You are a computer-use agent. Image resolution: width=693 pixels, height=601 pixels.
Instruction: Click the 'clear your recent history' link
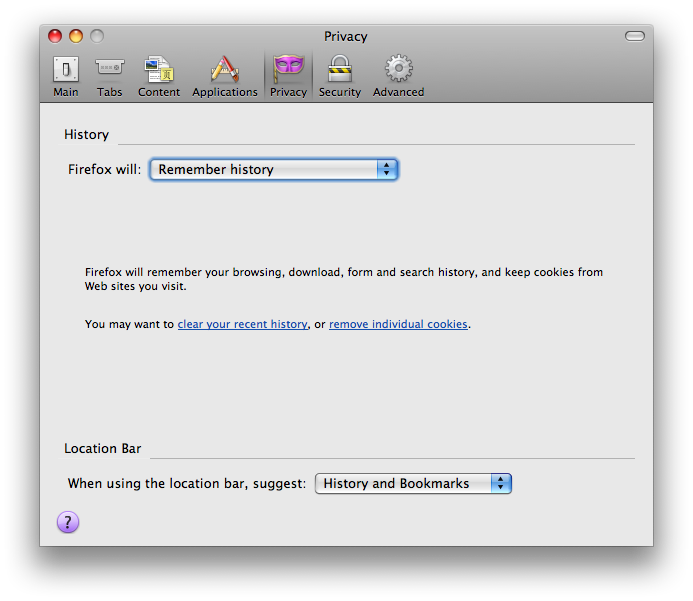(242, 324)
